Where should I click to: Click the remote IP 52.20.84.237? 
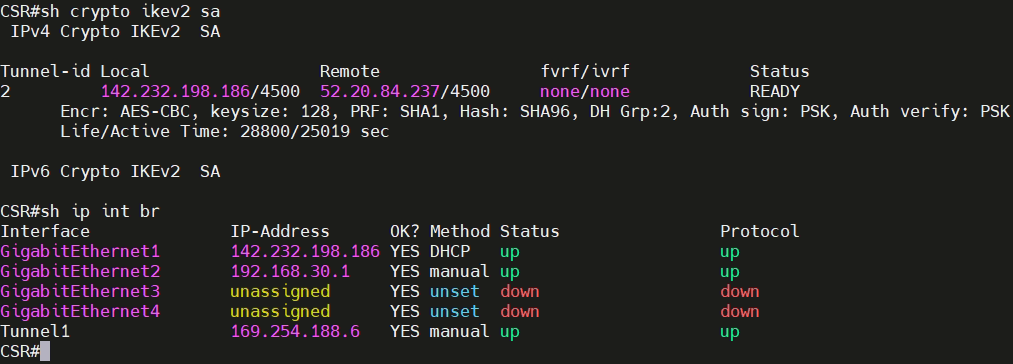pyautogui.click(x=380, y=92)
